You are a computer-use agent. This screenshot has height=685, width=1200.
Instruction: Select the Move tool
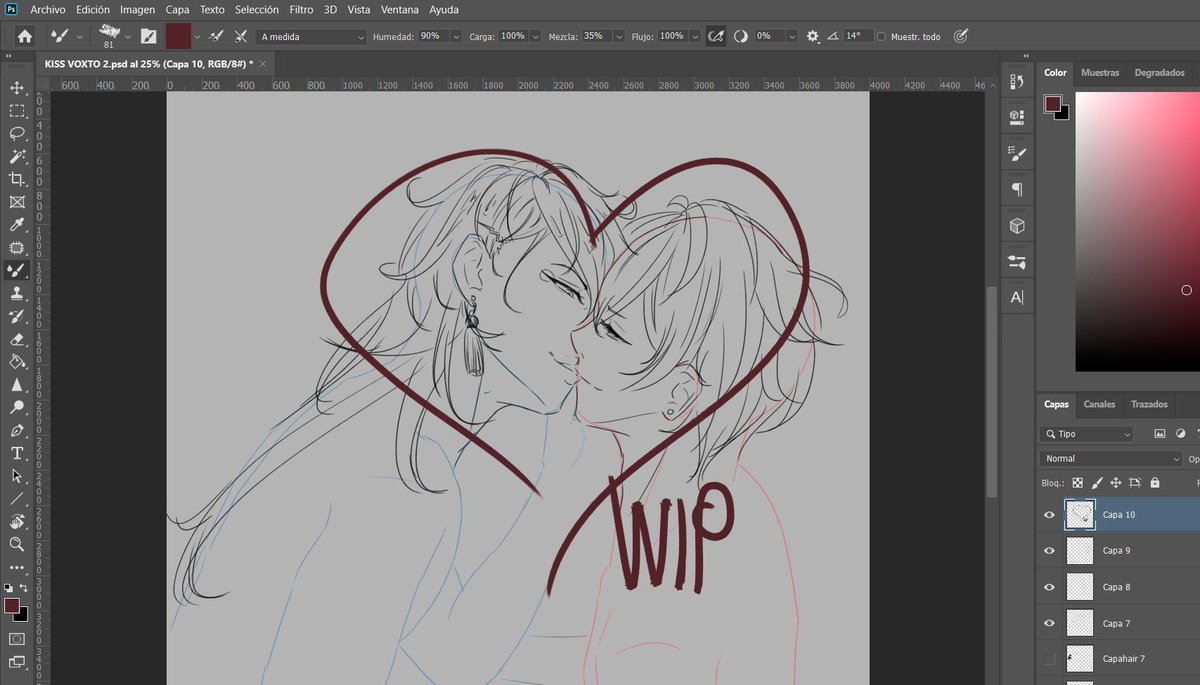coord(17,88)
